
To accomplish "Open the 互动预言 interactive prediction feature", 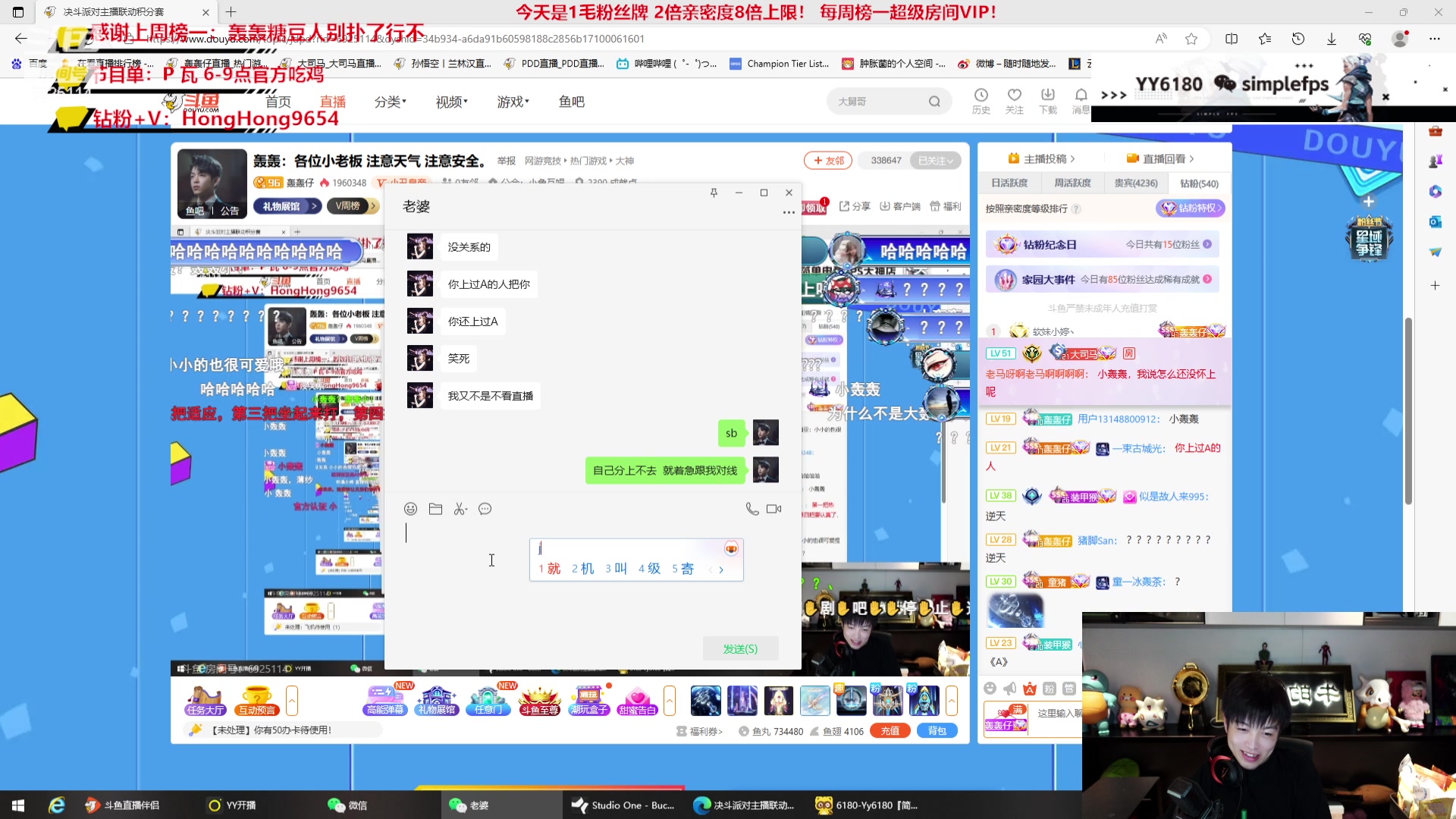I will click(257, 700).
